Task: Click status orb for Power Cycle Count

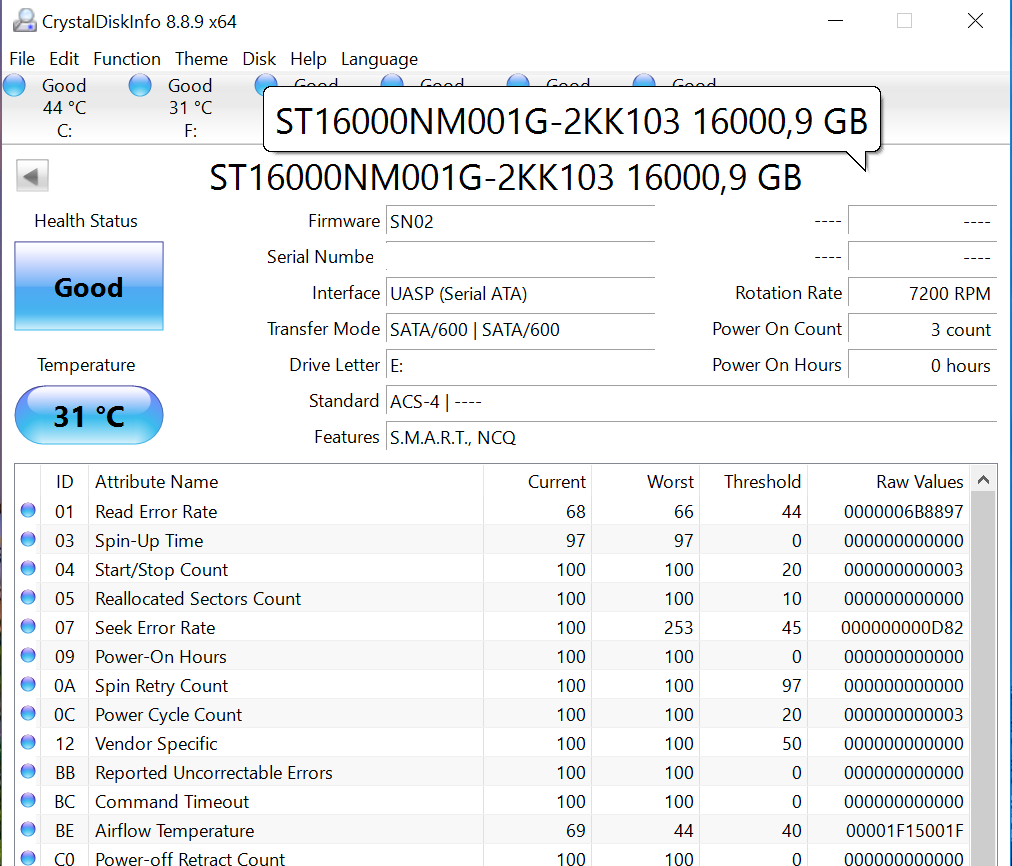Action: click(x=28, y=714)
